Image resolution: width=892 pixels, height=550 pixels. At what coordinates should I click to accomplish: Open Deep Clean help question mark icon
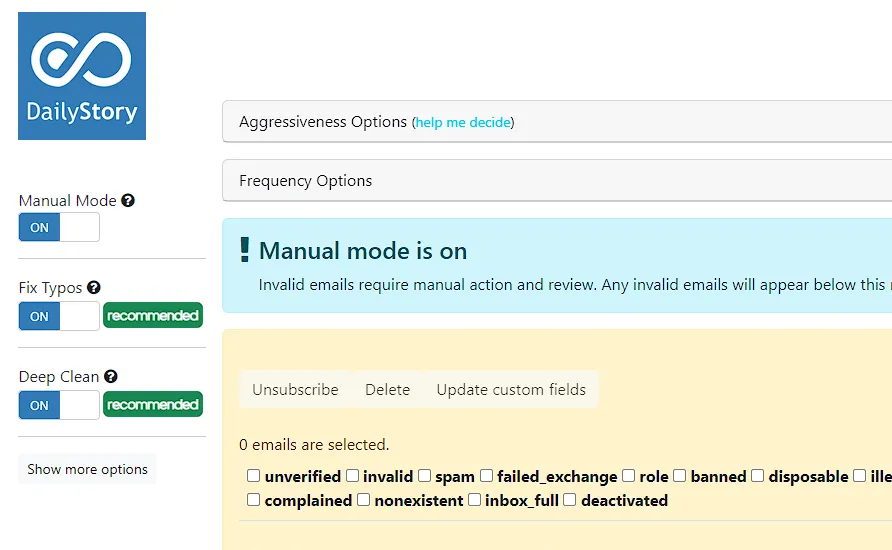[x=111, y=376]
